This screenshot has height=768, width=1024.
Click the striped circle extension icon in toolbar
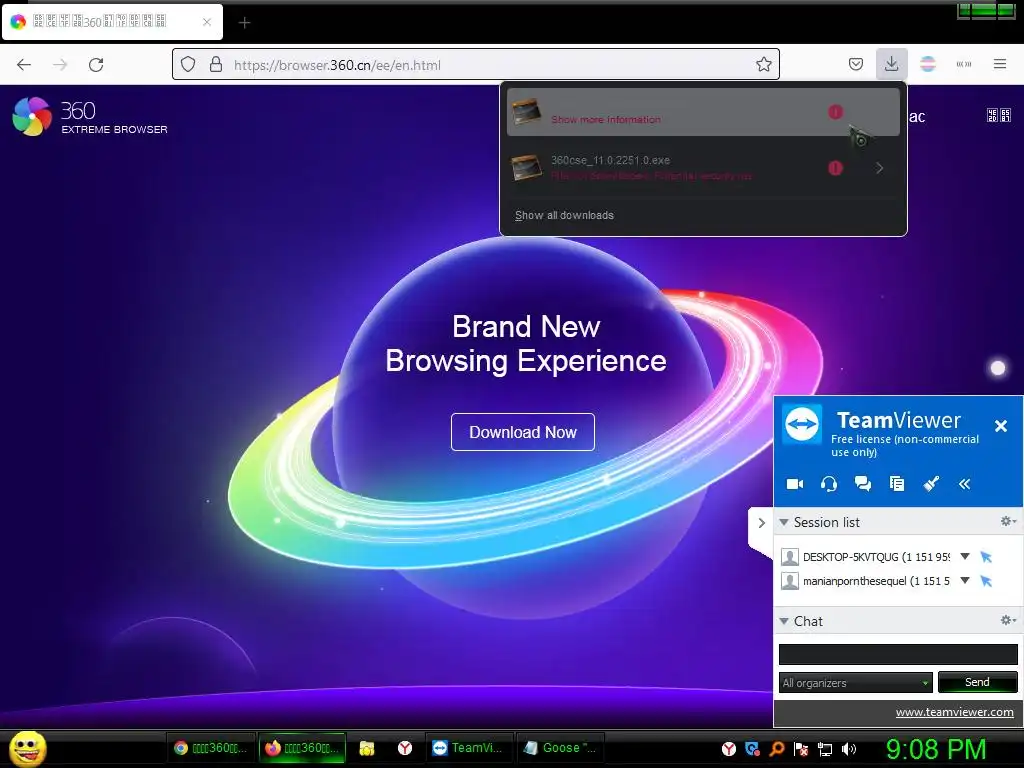928,64
